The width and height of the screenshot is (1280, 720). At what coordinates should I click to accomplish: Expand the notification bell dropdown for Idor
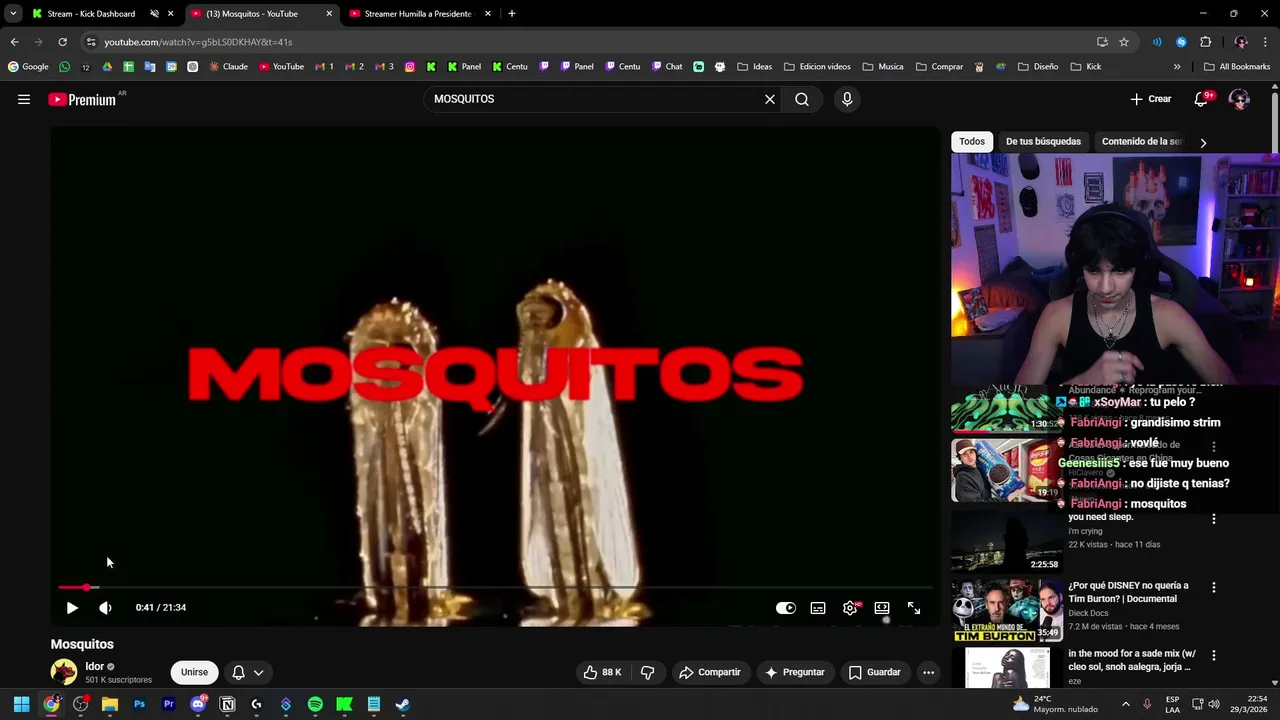tap(247, 672)
